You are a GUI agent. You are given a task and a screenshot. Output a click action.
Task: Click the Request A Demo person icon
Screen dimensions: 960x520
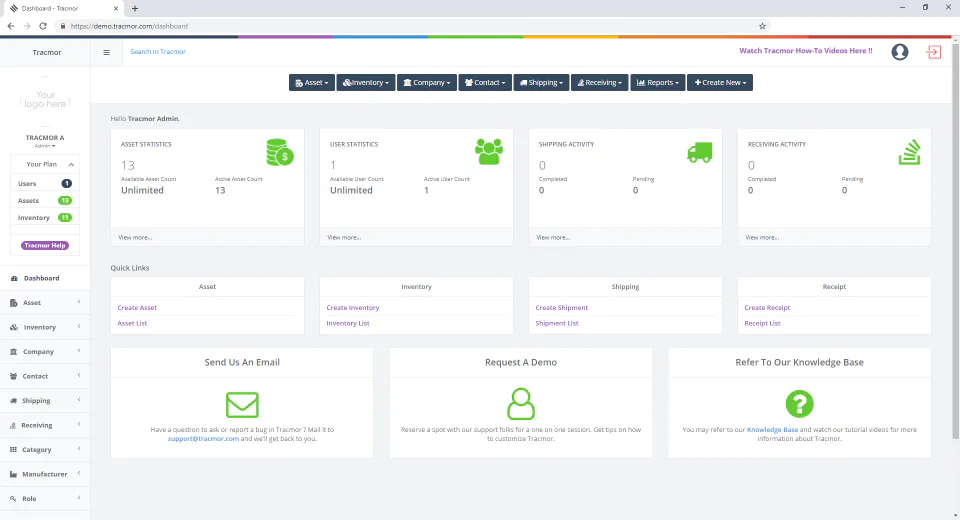point(521,404)
